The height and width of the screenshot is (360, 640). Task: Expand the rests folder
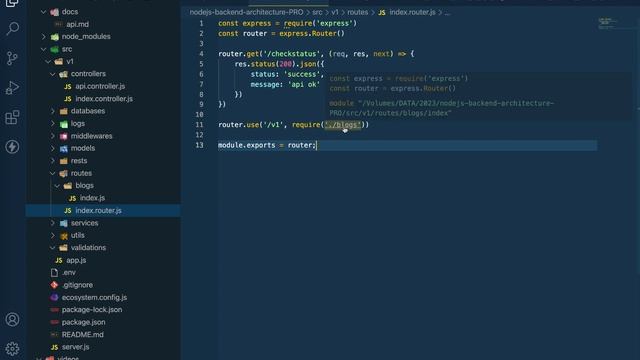click(x=53, y=161)
